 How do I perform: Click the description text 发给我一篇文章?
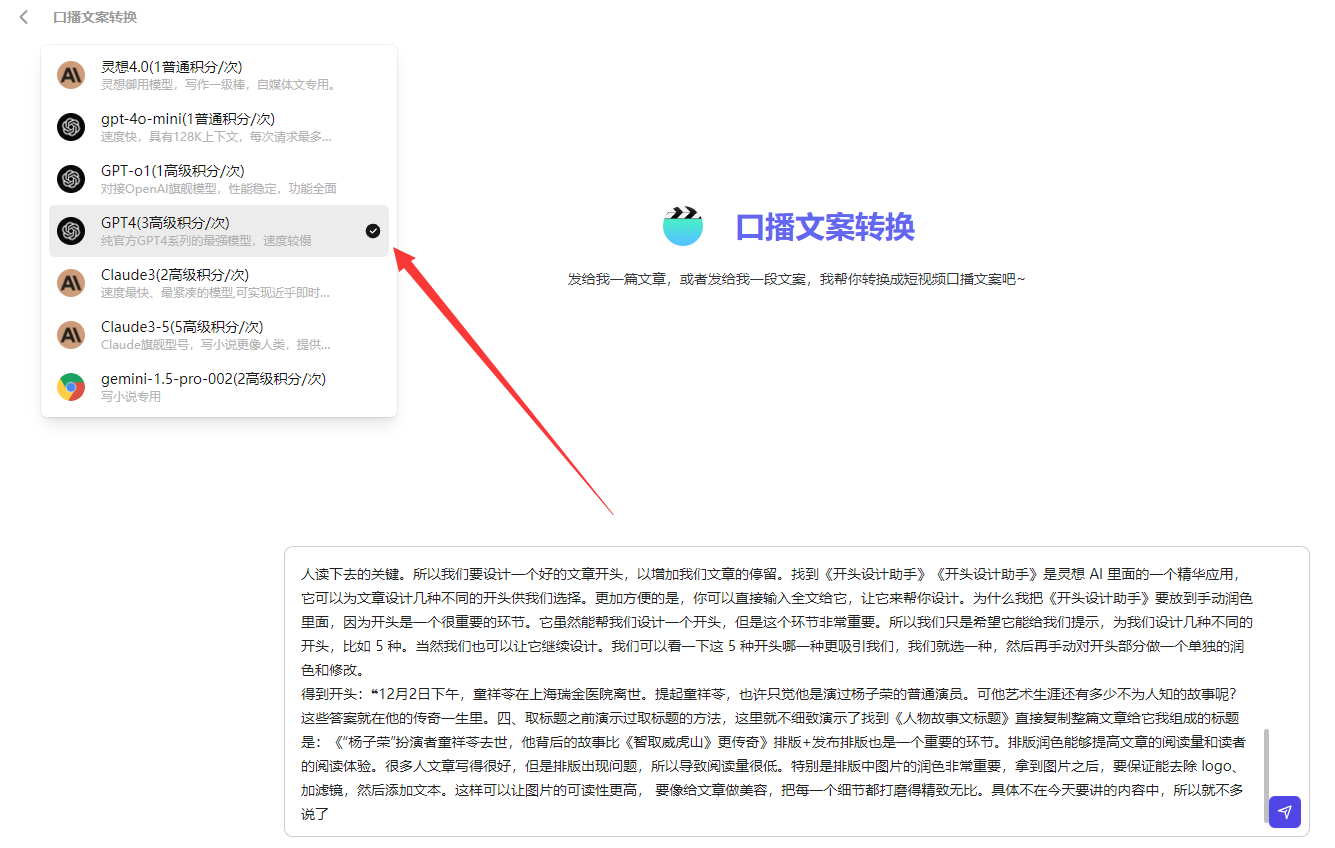(x=797, y=279)
